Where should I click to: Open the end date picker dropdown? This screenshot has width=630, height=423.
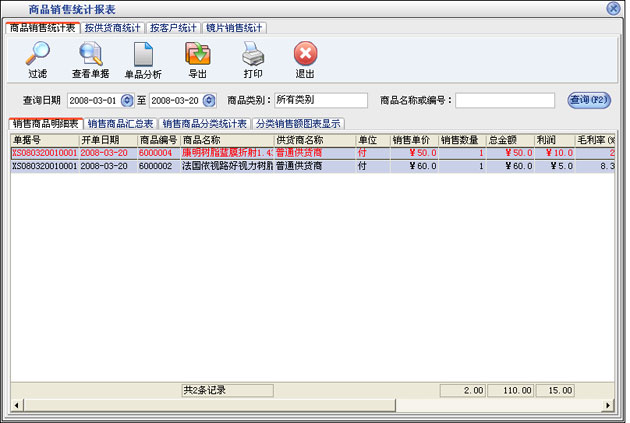(x=209, y=100)
